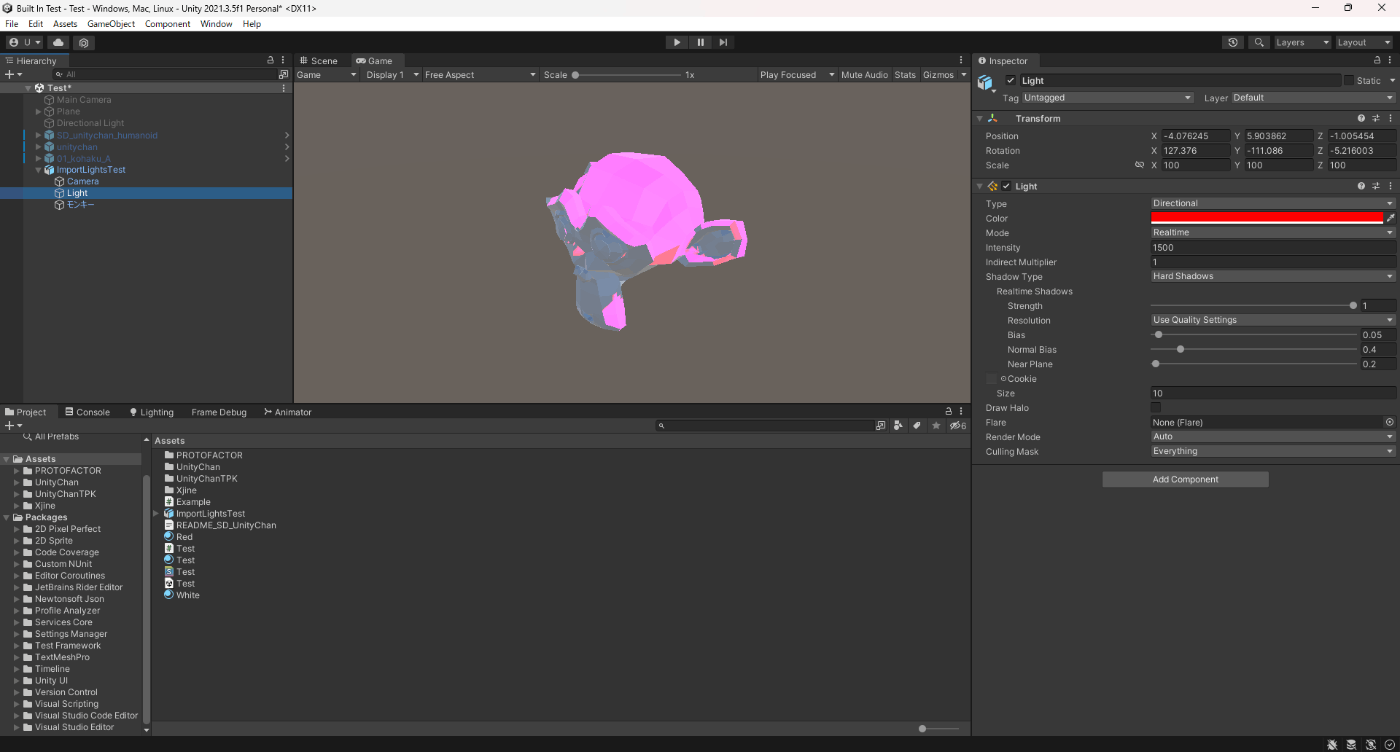1400x752 pixels.
Task: Open the Component menu
Action: coord(167,24)
